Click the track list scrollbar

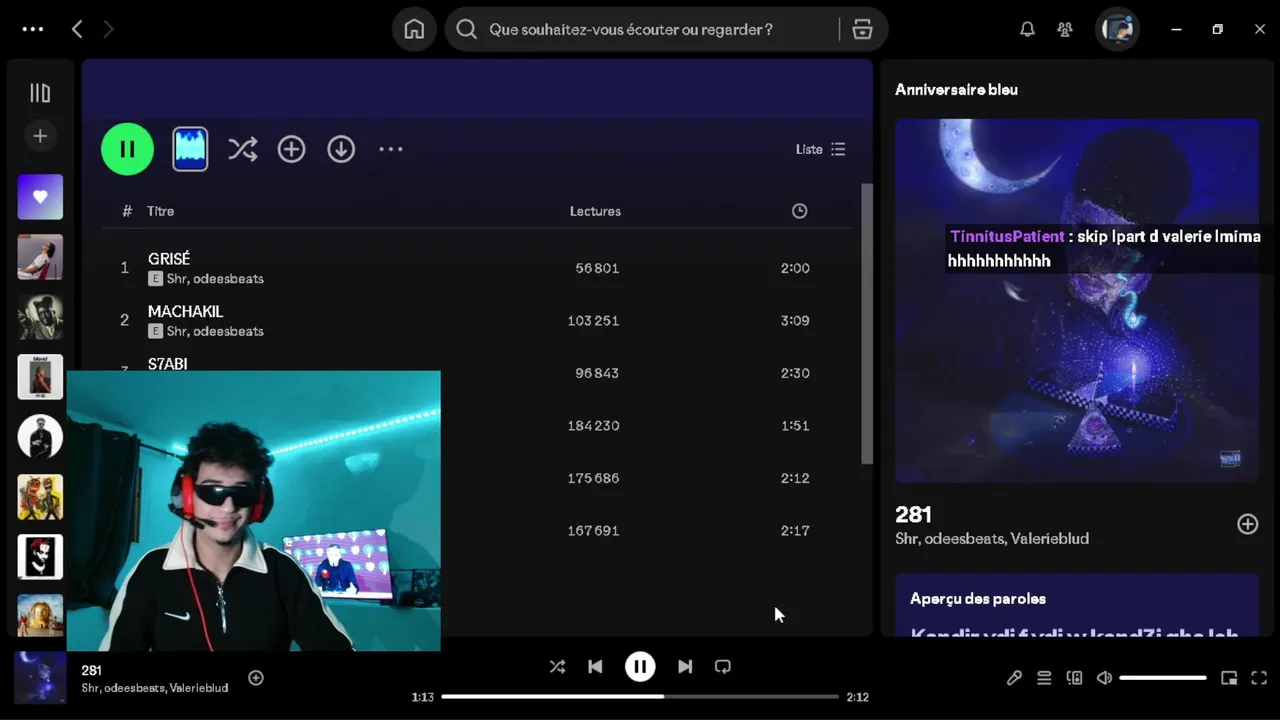point(867,323)
